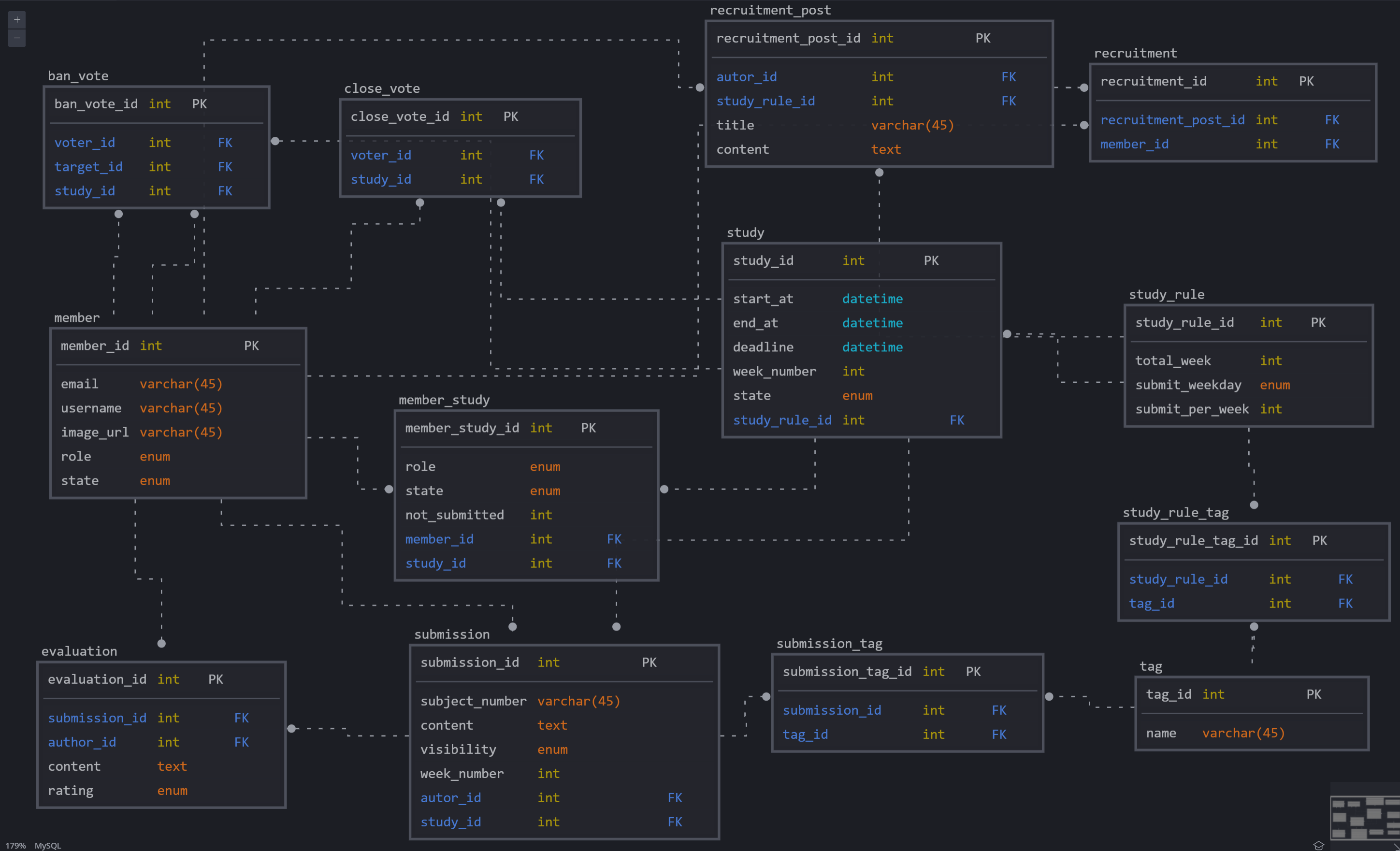Click the graduation cap icon in status bar
1400x851 pixels.
tap(1318, 845)
